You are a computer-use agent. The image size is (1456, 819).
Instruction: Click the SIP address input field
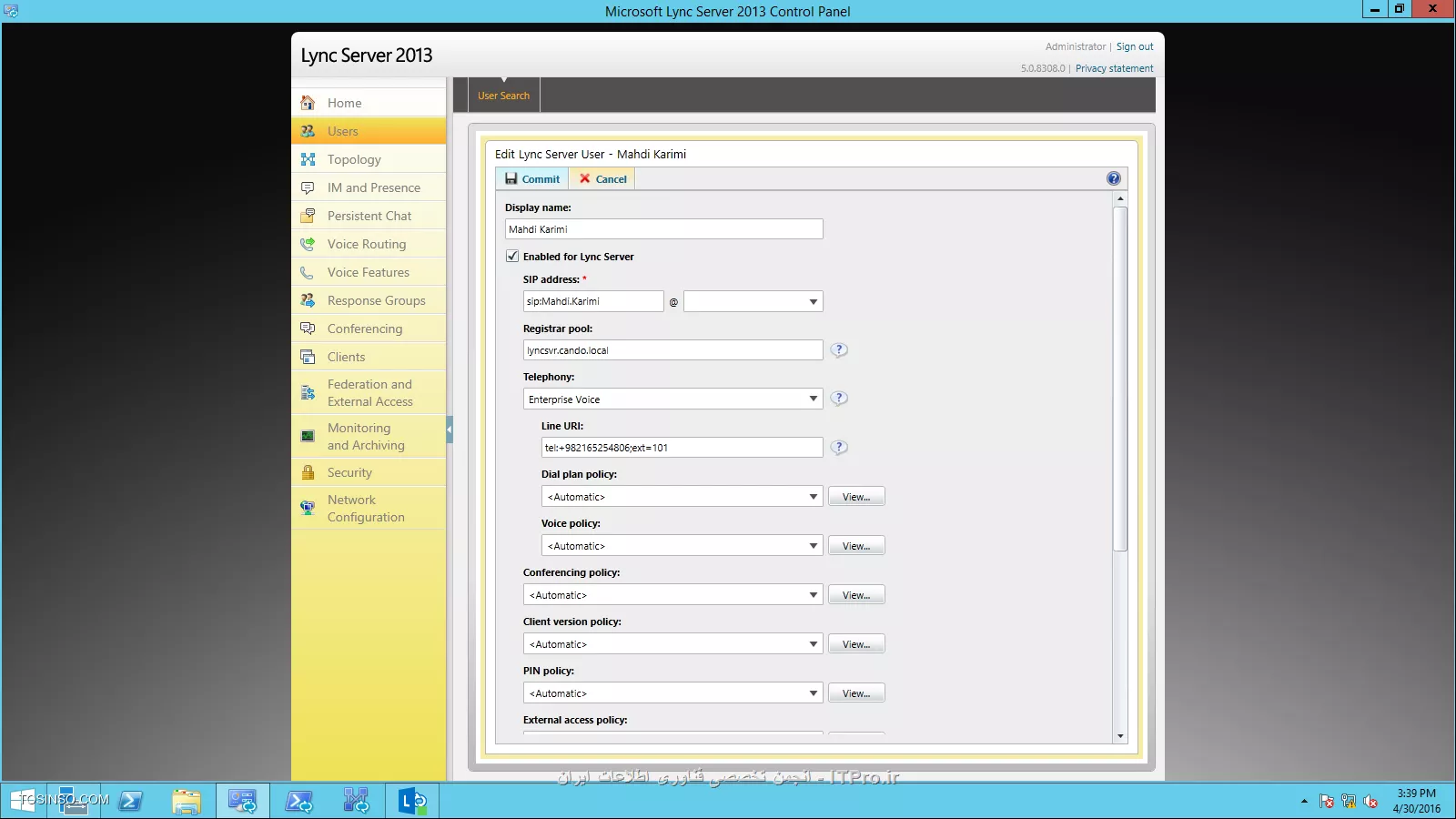click(593, 301)
